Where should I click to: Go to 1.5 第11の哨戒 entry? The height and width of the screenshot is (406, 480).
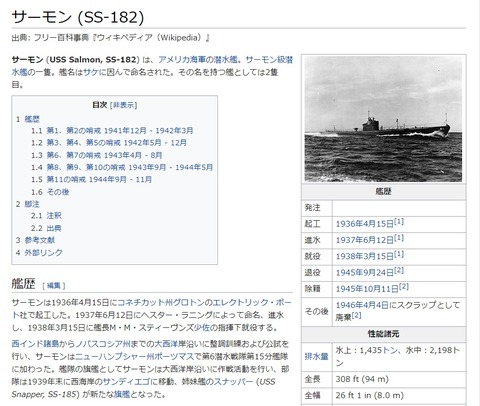click(99, 180)
